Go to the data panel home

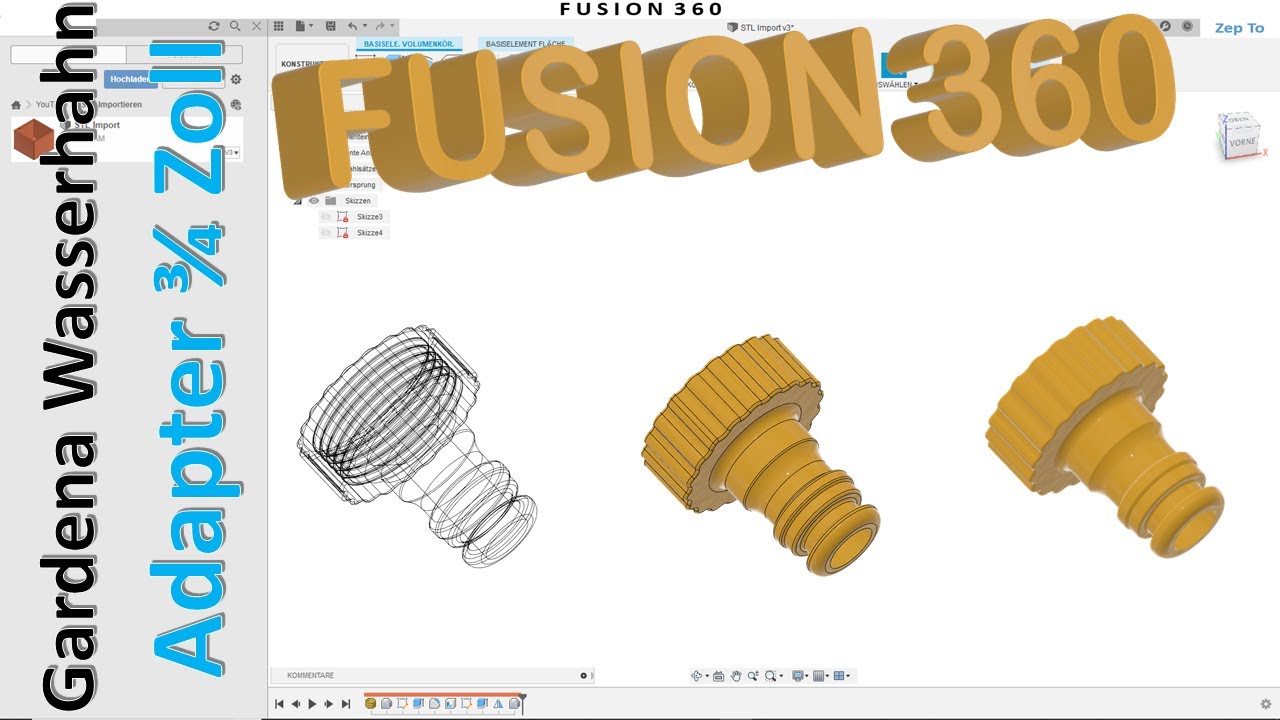(x=16, y=104)
